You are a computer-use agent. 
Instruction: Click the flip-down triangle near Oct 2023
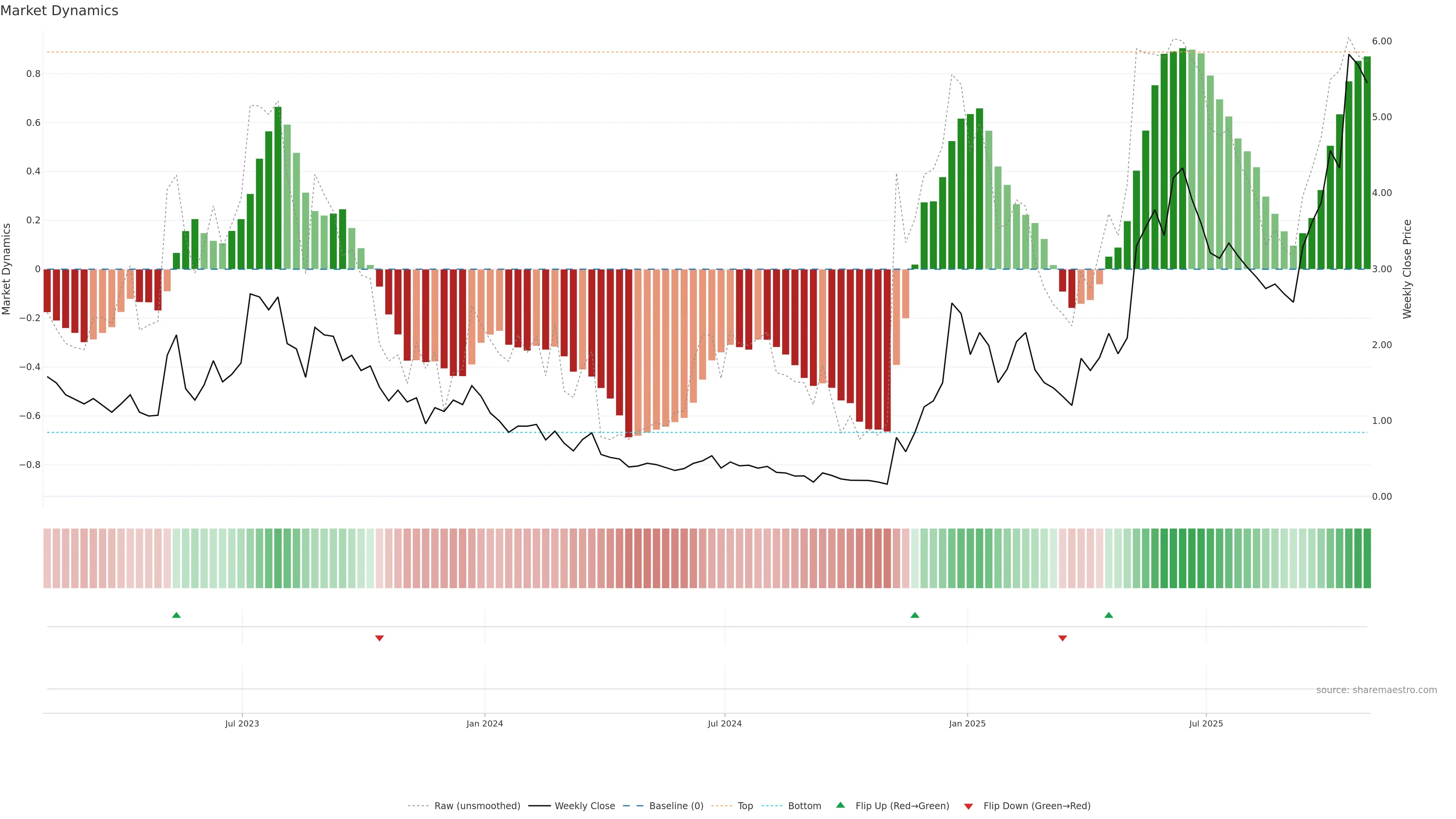pyautogui.click(x=379, y=638)
